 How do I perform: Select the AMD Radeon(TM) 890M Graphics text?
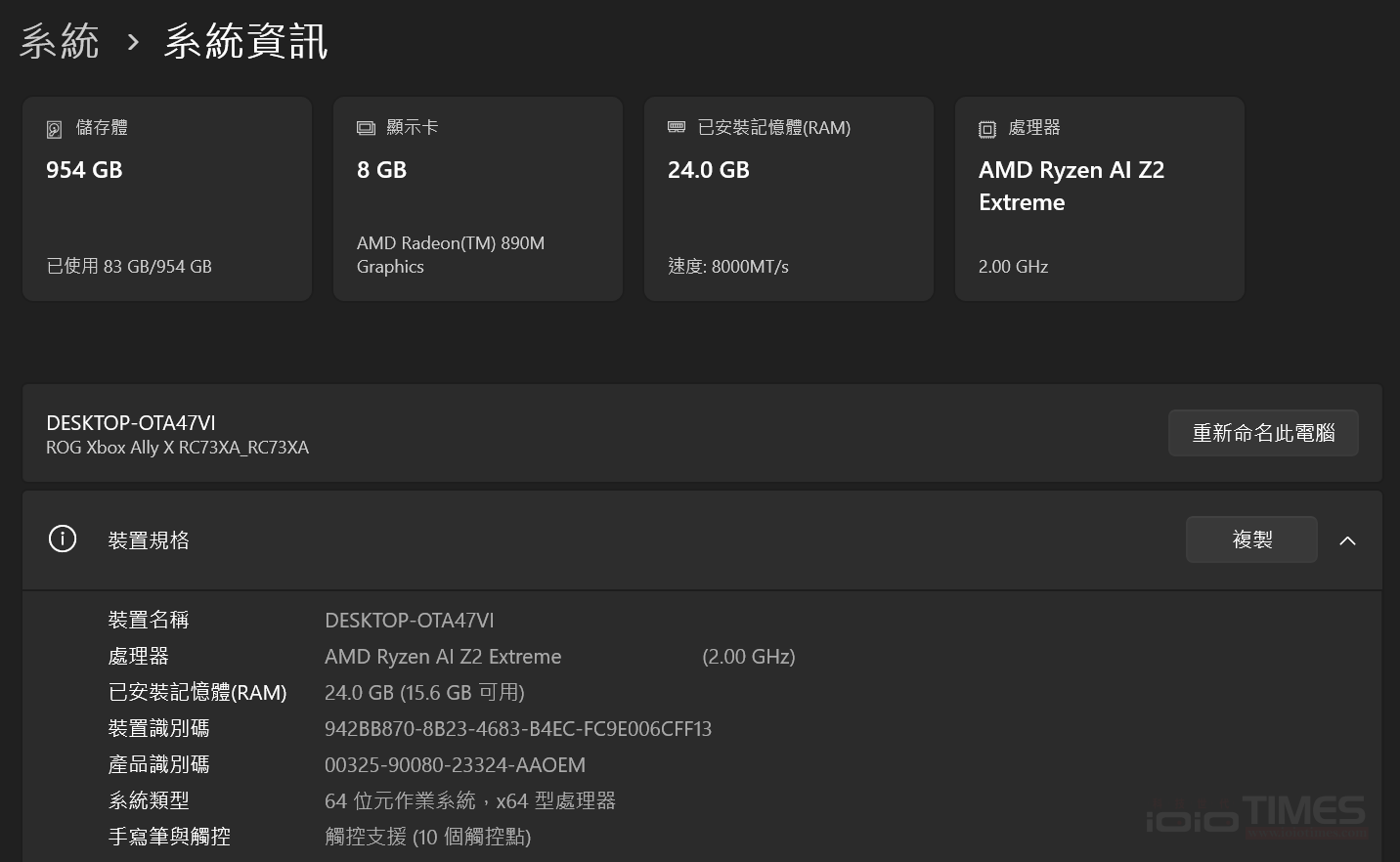451,254
